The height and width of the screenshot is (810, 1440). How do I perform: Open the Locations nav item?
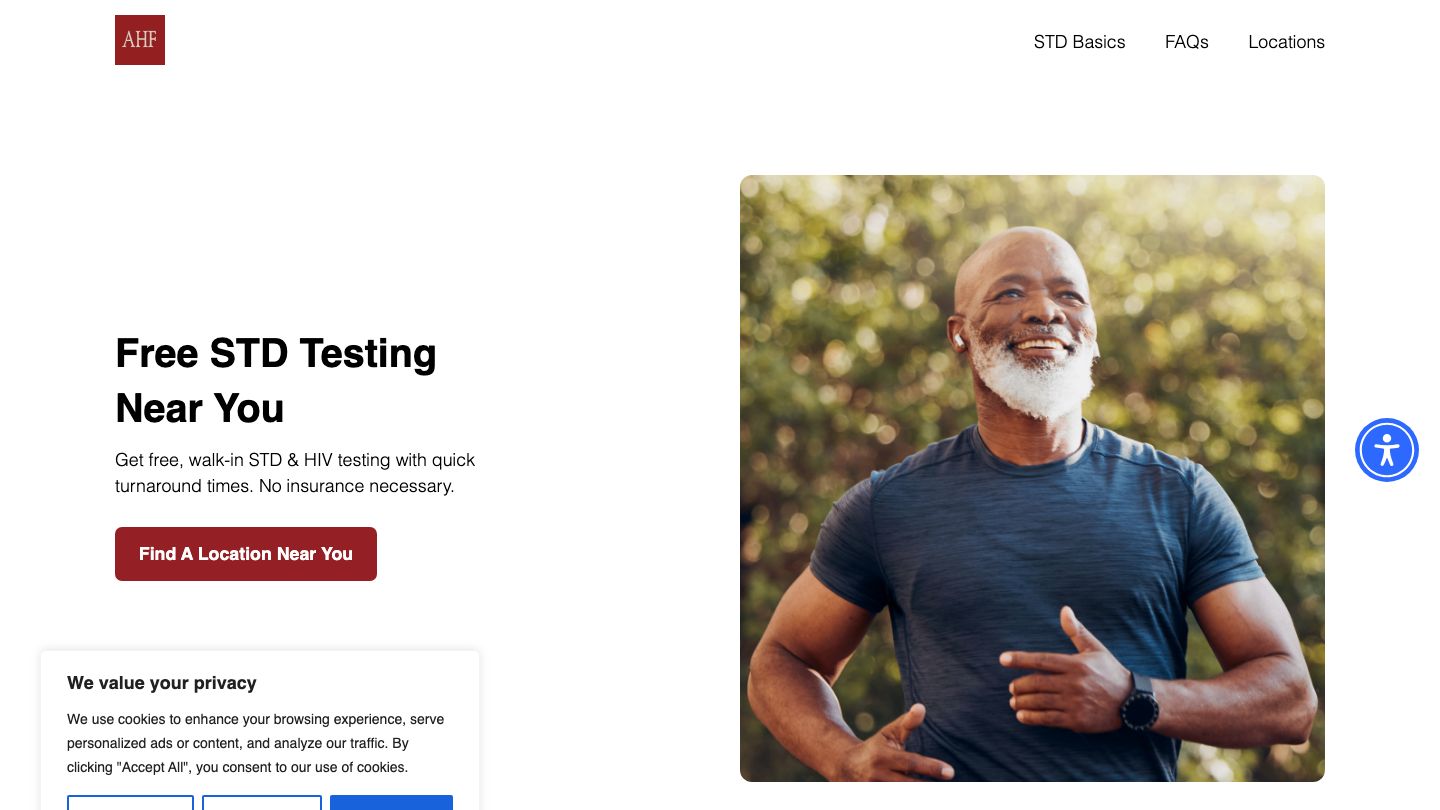click(1286, 42)
